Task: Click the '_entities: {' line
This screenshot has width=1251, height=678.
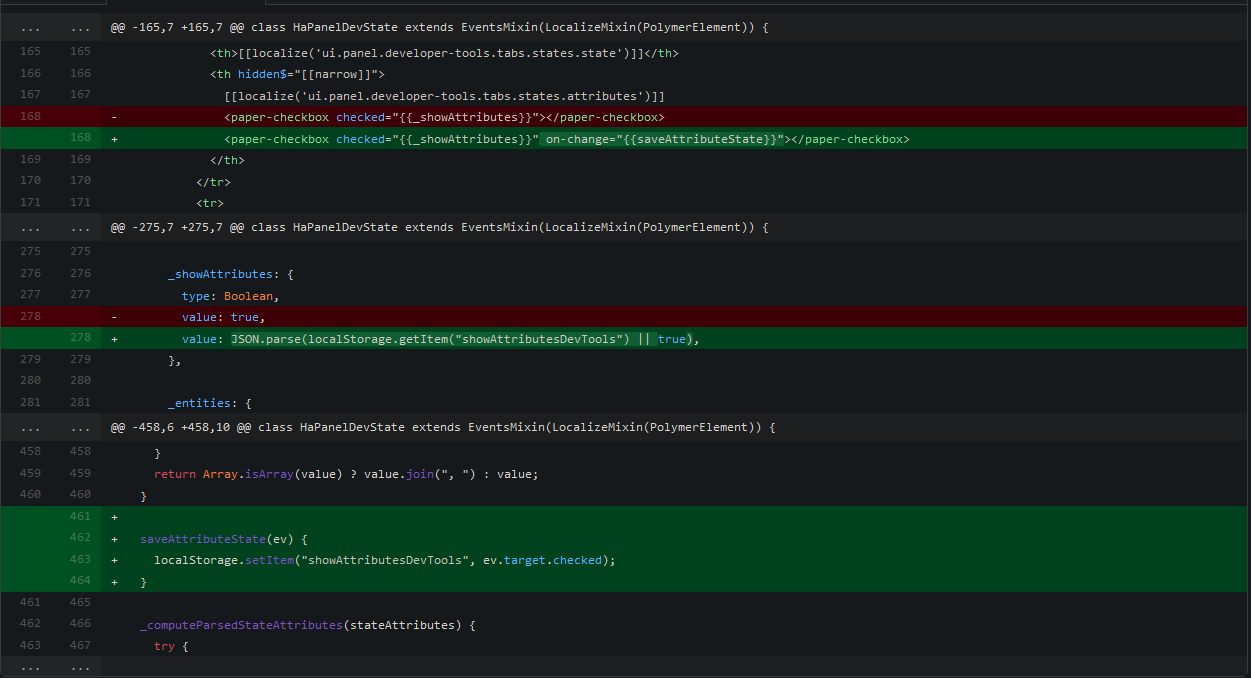Action: [210, 403]
